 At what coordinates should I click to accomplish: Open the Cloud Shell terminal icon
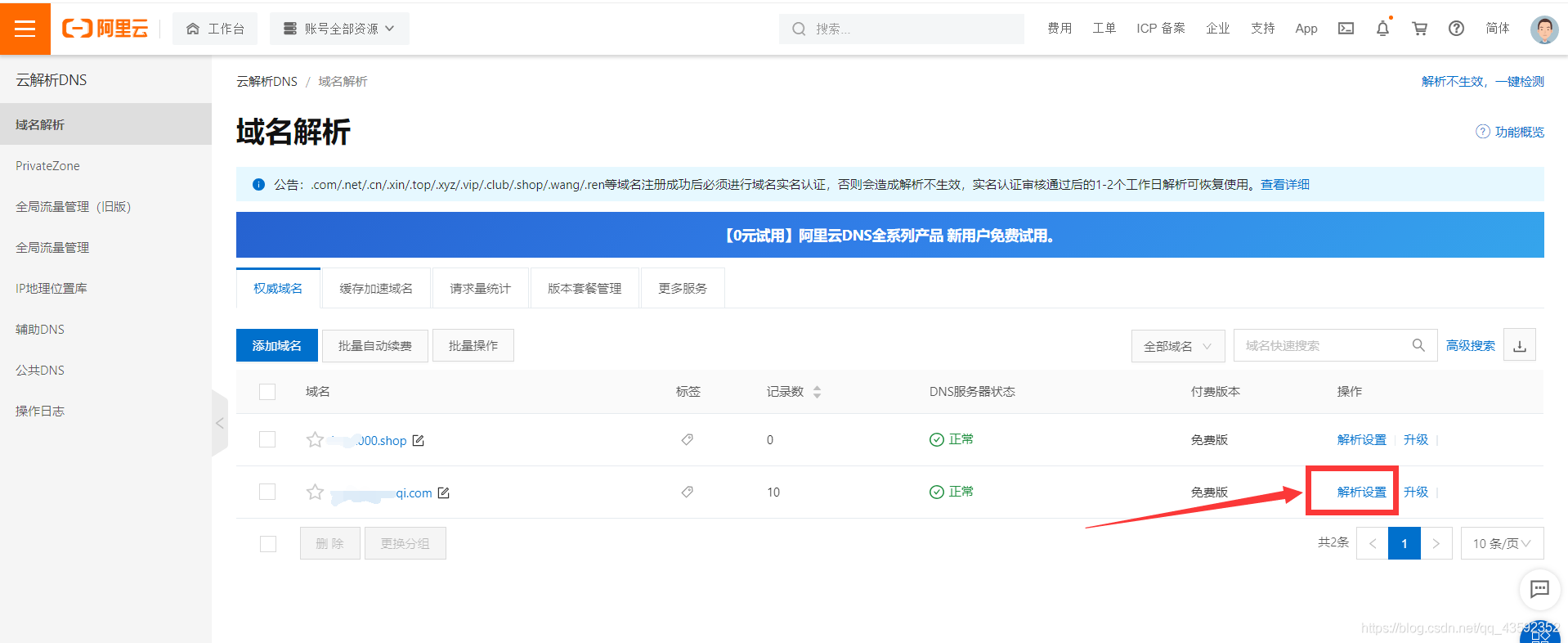coord(1346,29)
